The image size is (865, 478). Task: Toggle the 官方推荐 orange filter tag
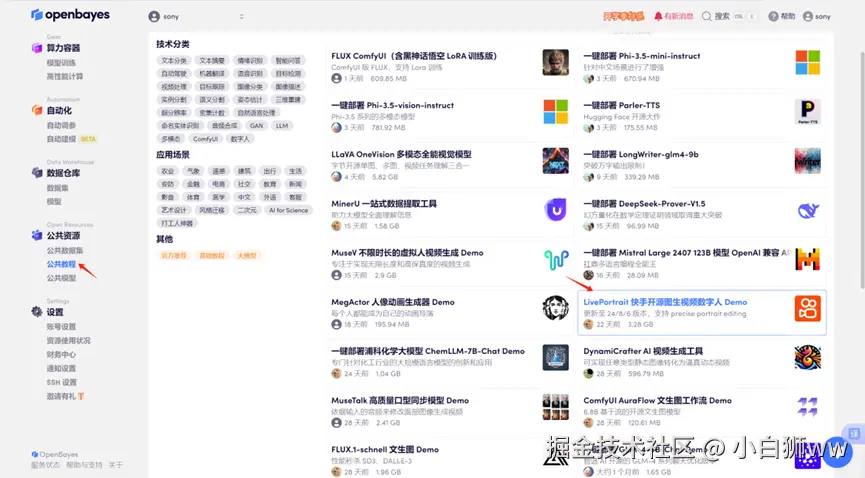click(x=174, y=256)
